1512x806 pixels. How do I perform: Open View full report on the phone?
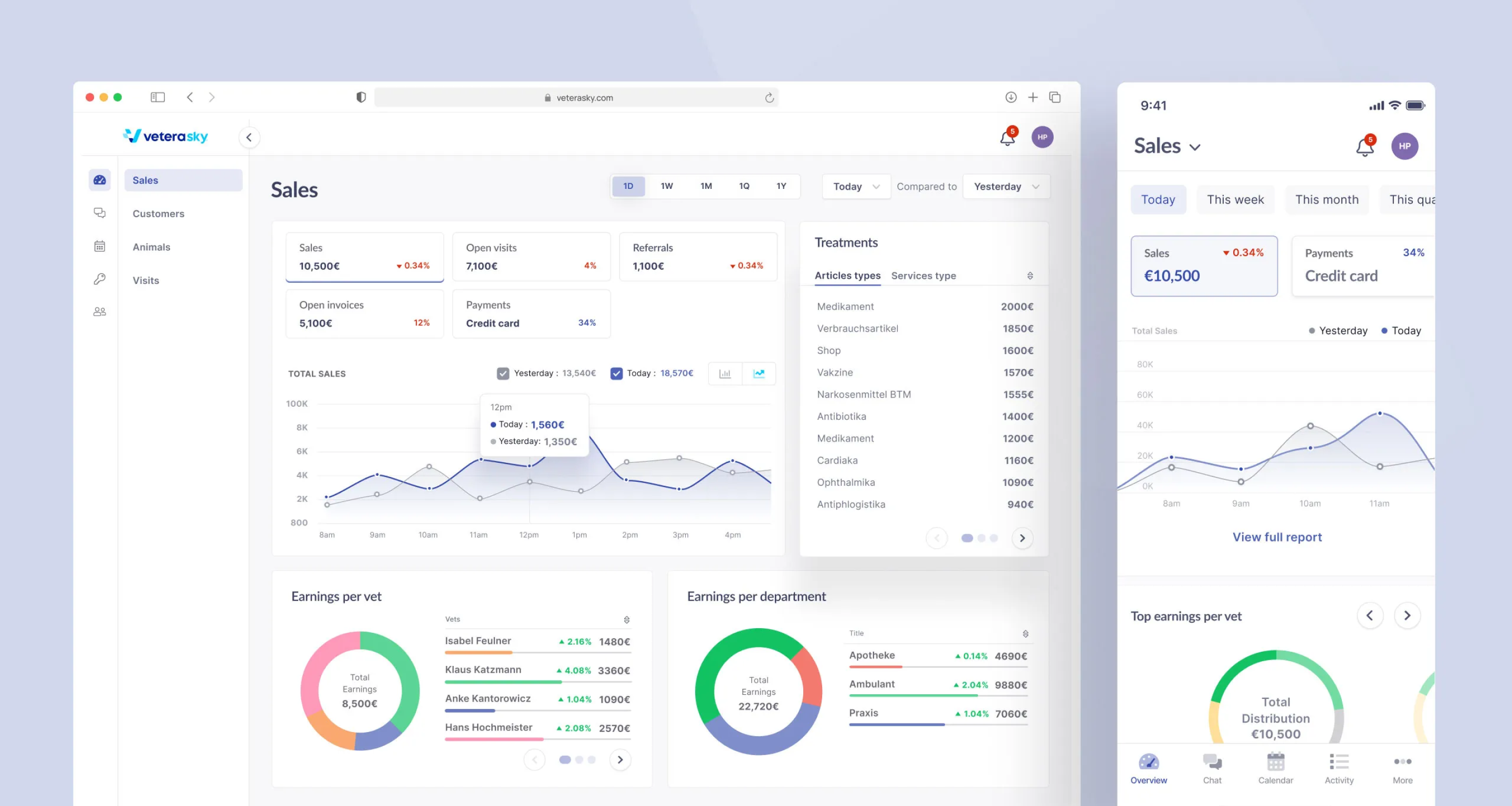(x=1277, y=537)
